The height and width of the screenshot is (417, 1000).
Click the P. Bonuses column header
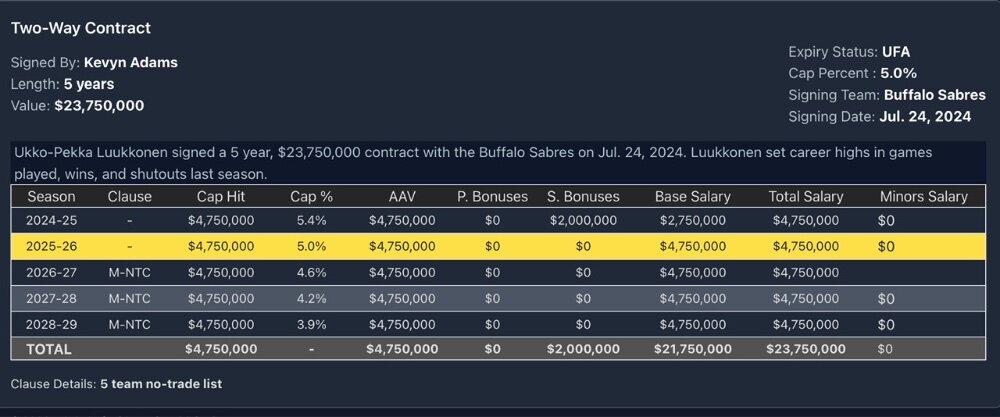coord(492,196)
